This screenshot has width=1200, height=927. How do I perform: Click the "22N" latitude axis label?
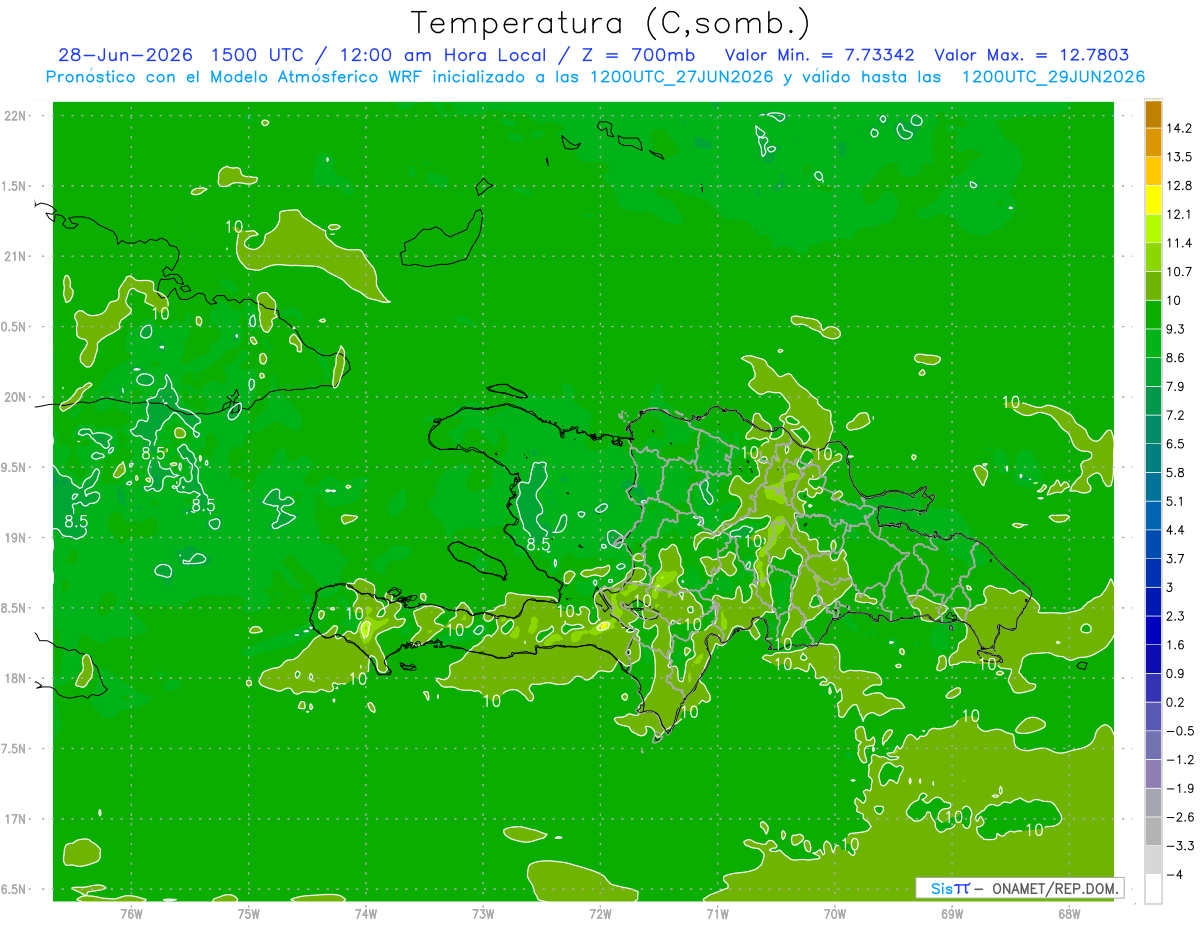coord(17,116)
